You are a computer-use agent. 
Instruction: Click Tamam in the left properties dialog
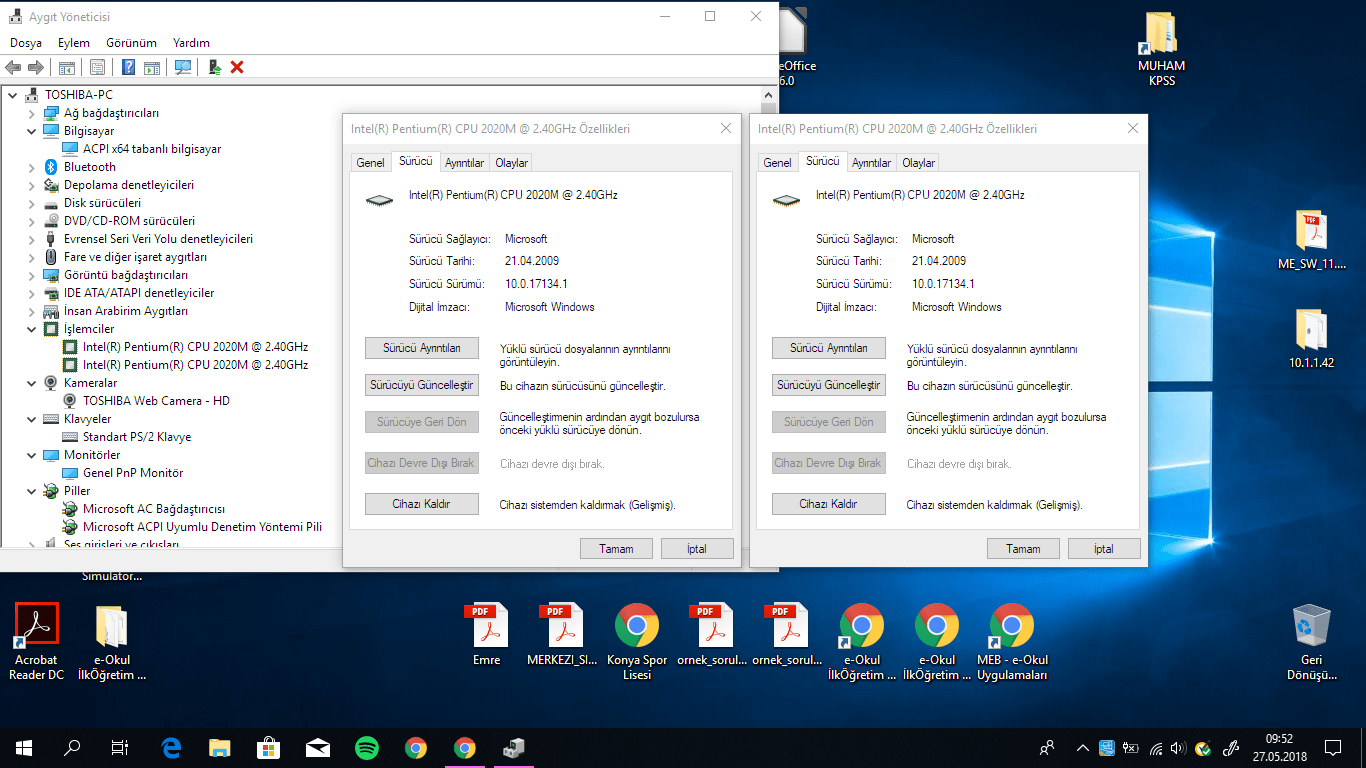(x=616, y=549)
